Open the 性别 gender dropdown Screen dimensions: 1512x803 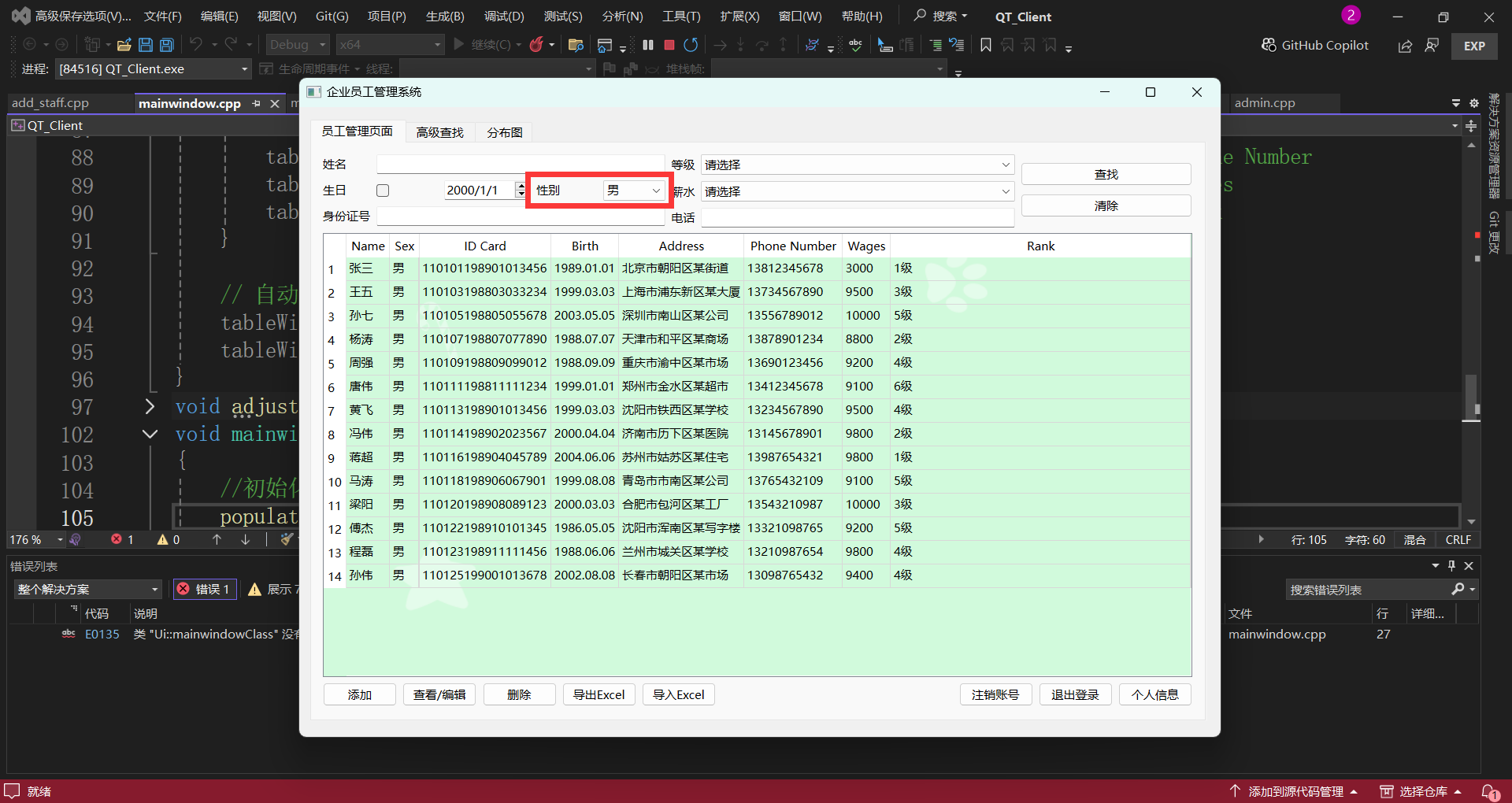click(634, 191)
